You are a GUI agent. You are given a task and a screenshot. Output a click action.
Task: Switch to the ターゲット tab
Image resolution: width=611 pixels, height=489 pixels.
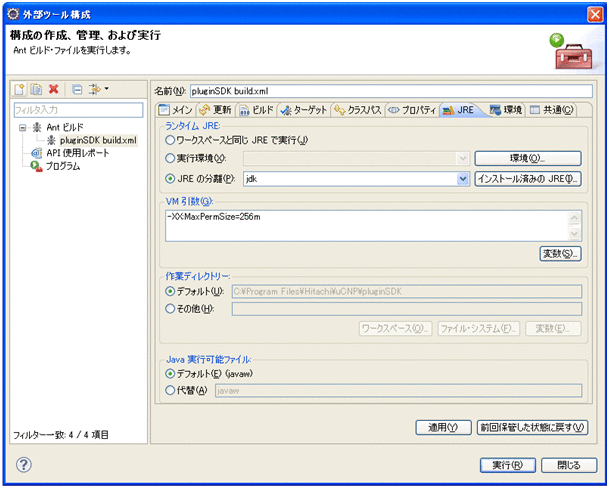pyautogui.click(x=304, y=110)
